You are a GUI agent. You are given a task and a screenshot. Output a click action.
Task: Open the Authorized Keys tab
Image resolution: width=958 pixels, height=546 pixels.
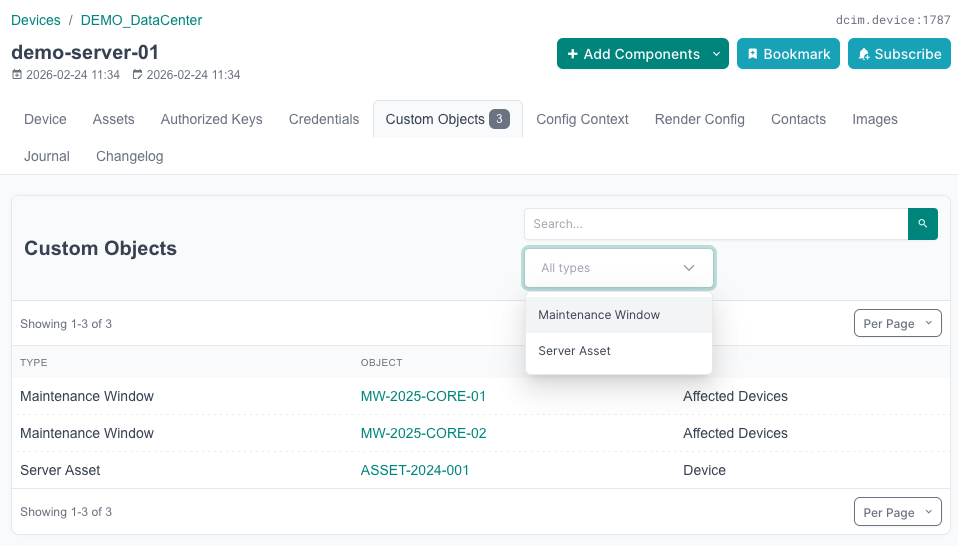(211, 119)
